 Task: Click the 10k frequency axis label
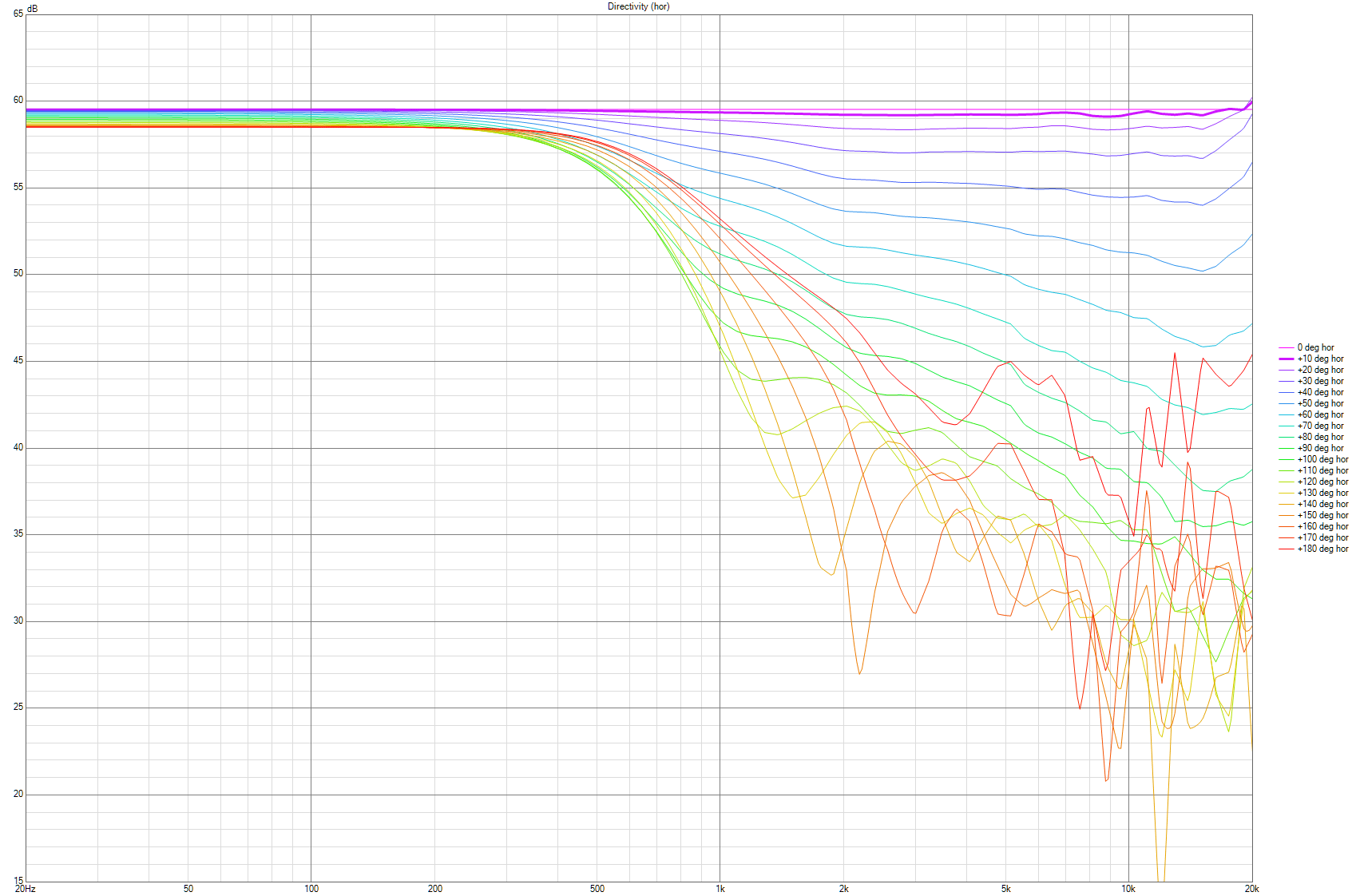(1128, 889)
